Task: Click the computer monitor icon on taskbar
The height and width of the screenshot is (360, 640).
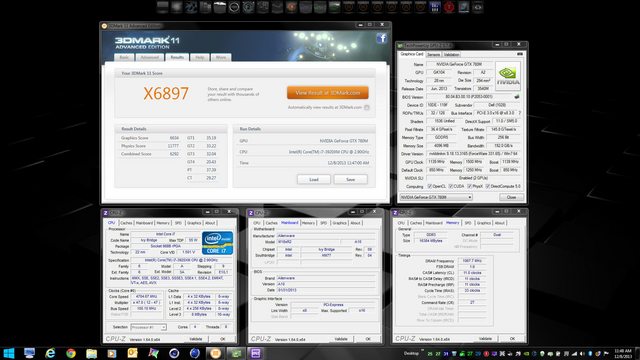Action: click(29, 353)
